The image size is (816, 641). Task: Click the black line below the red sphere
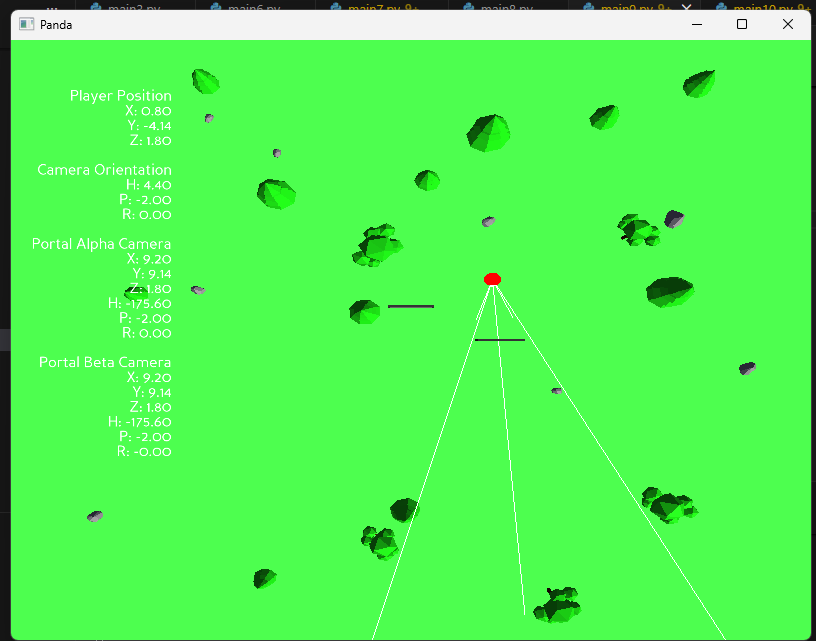499,340
